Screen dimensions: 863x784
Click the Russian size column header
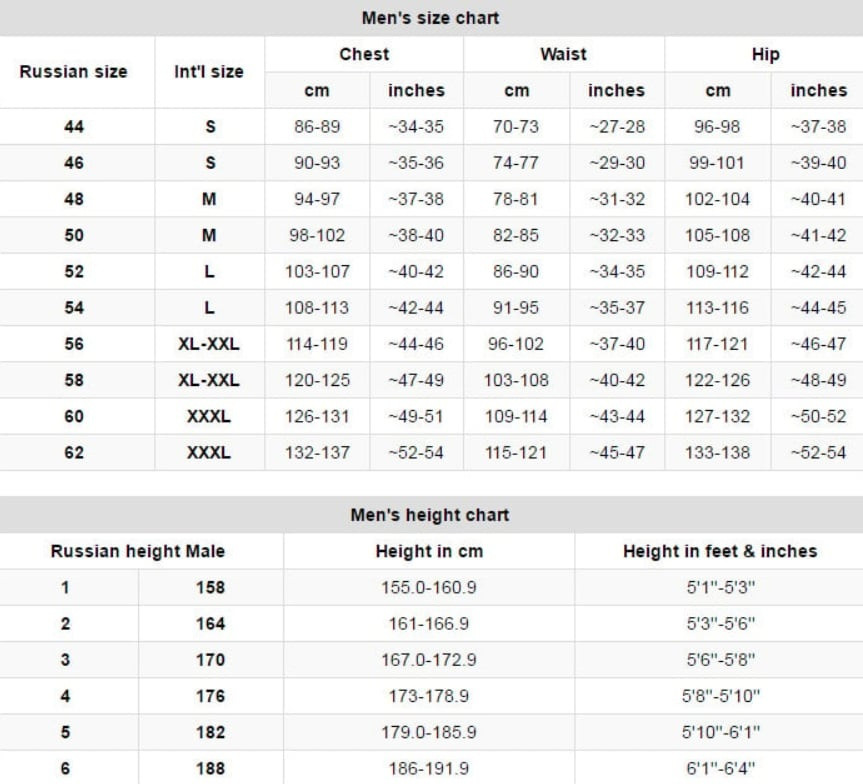pyautogui.click(x=74, y=72)
